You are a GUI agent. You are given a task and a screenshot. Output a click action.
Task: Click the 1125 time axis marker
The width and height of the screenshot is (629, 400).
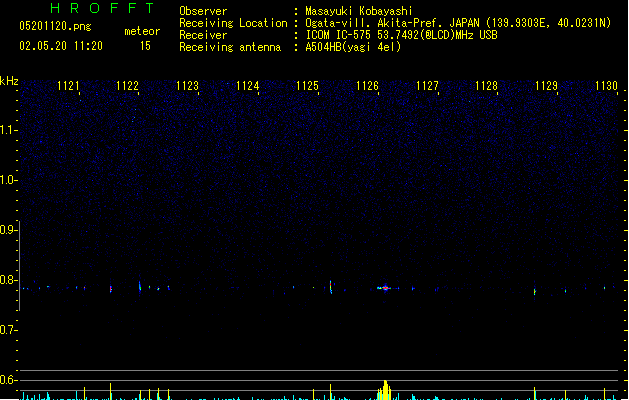pos(307,86)
